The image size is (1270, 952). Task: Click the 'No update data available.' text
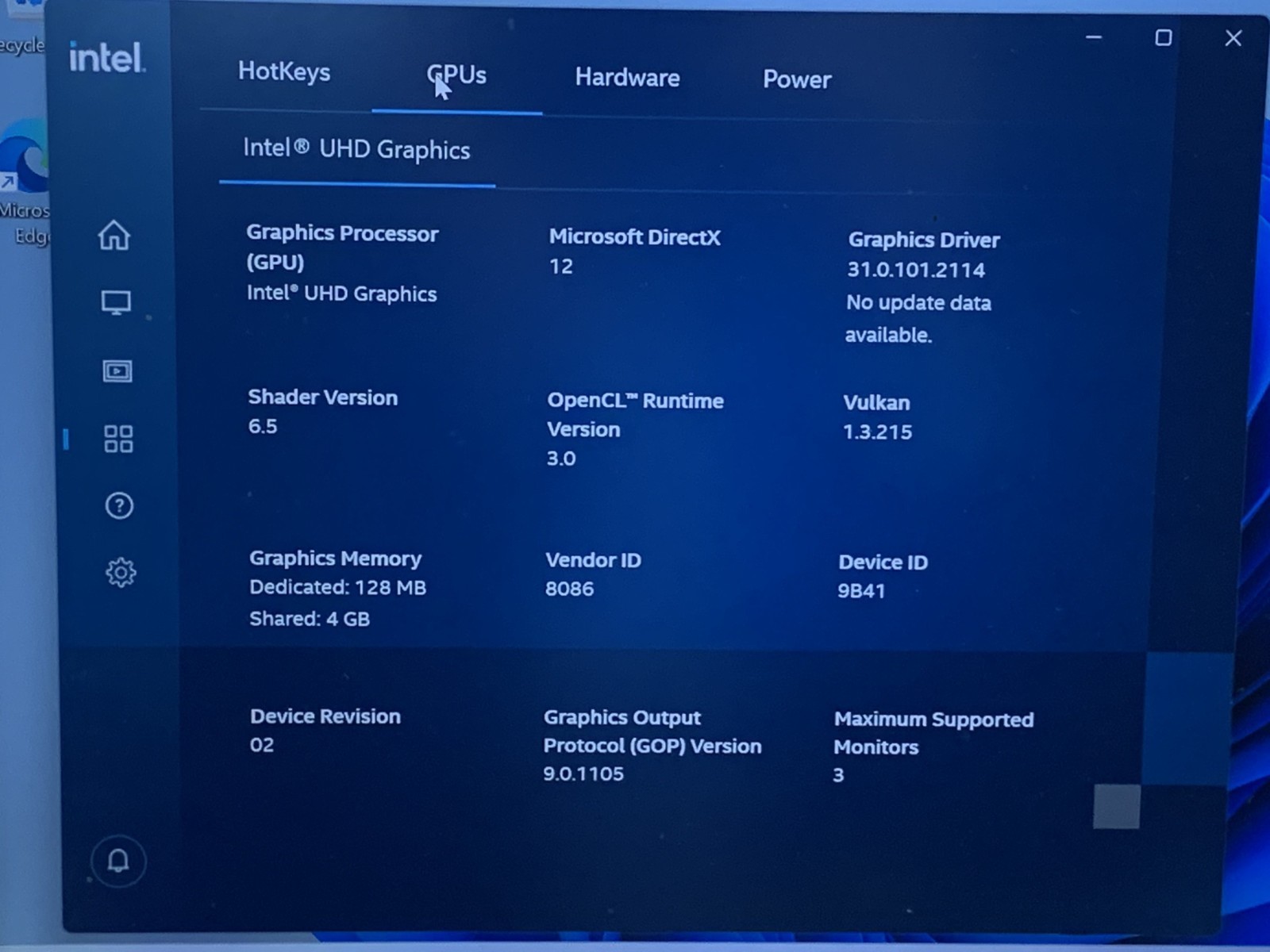[x=918, y=319]
